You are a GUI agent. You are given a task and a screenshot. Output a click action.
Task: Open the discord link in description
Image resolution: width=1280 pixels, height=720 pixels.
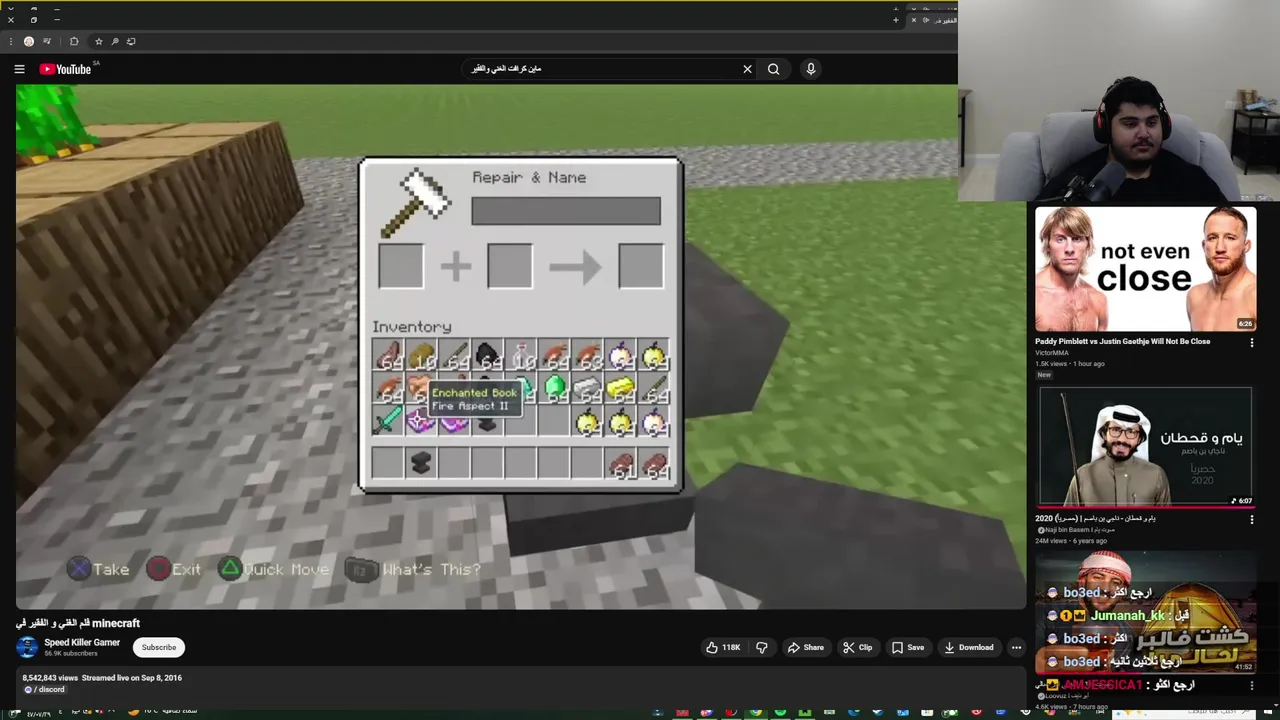click(x=45, y=690)
